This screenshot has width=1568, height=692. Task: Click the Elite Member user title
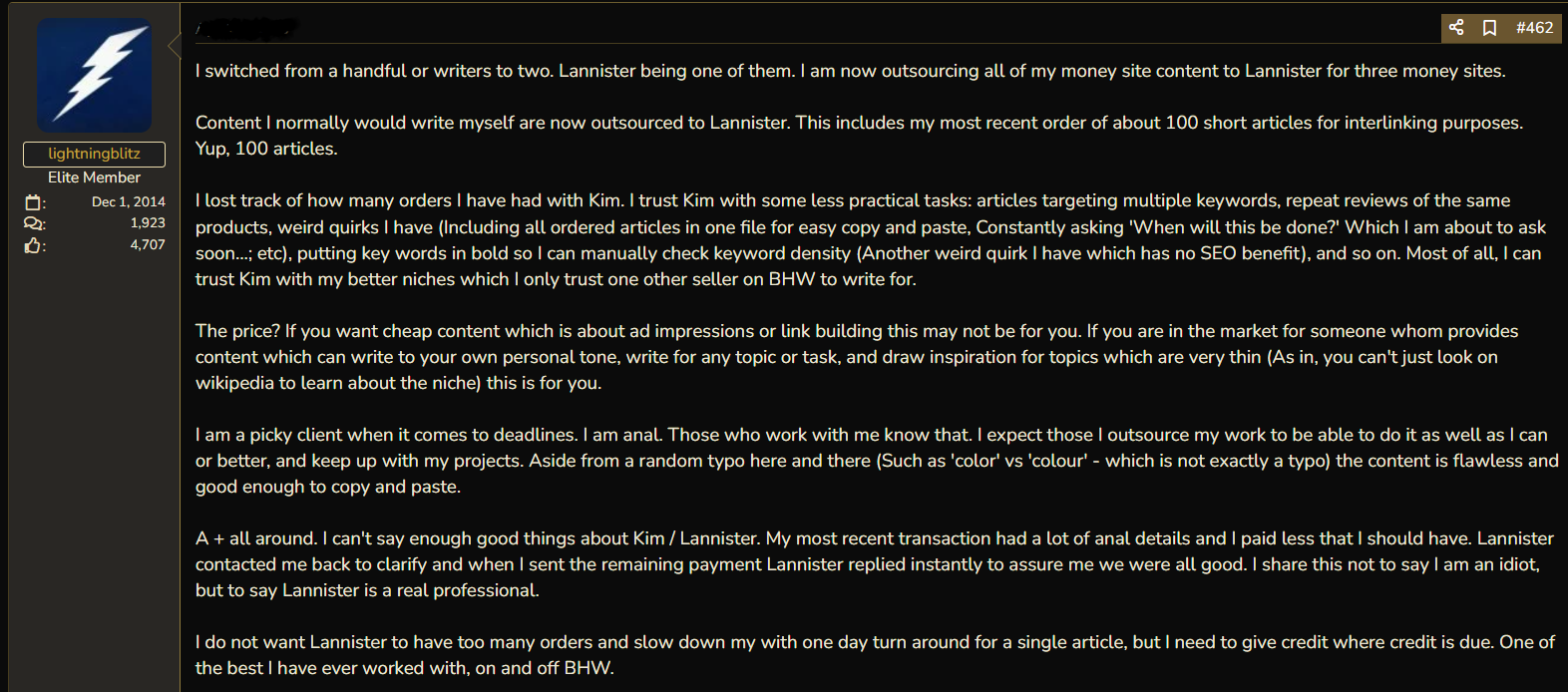pyautogui.click(x=94, y=177)
